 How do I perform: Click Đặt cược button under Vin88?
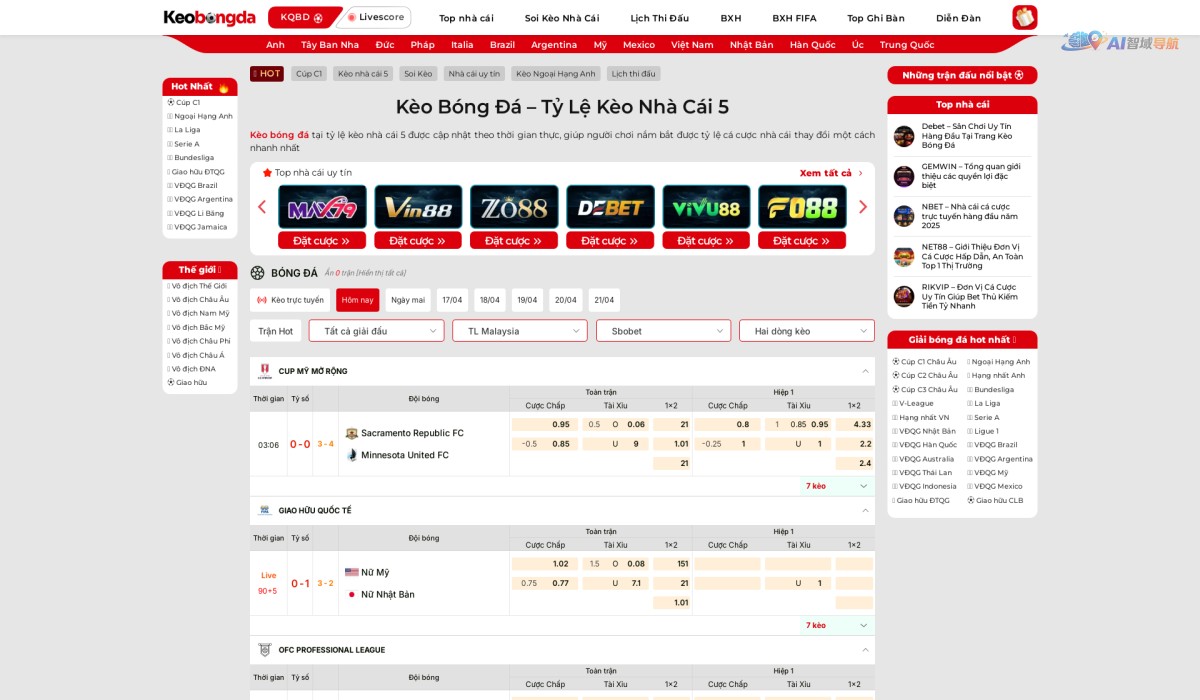click(418, 241)
